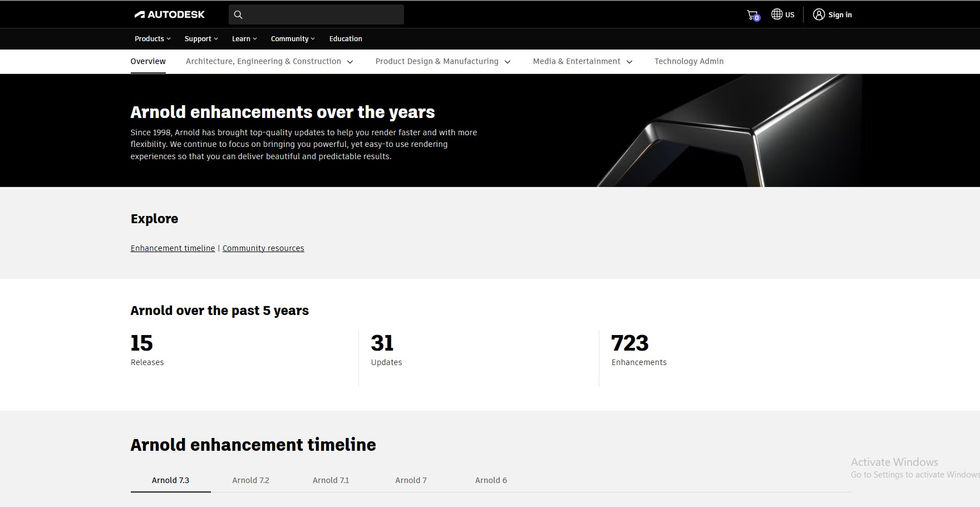Open the Technology Admin tab

[x=689, y=61]
